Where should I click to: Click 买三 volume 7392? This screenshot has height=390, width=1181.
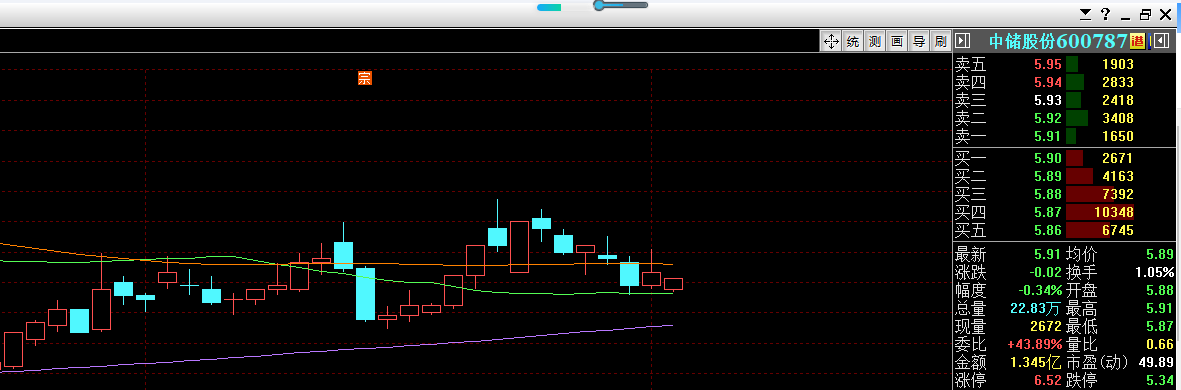1118,194
